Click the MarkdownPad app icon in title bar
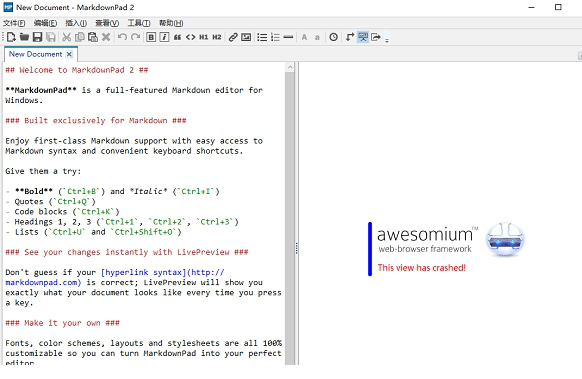The width and height of the screenshot is (582, 379). tap(8, 7)
